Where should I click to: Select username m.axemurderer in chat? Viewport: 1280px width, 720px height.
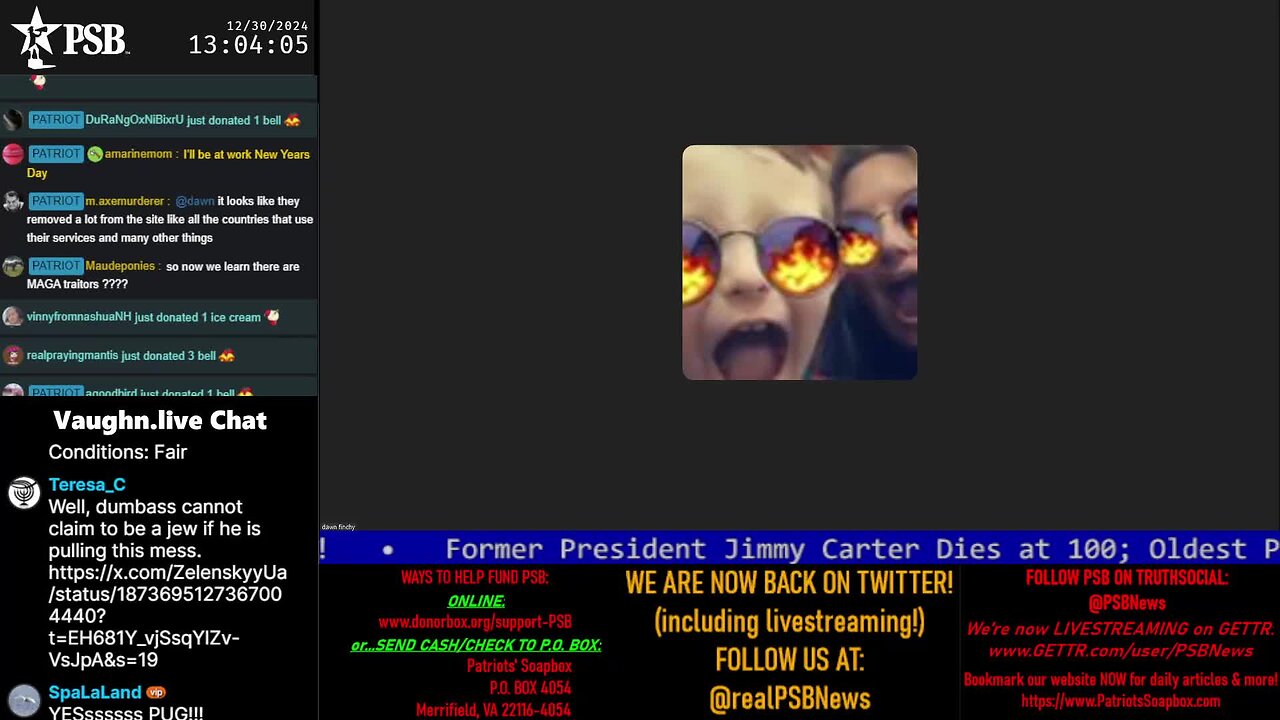(125, 201)
